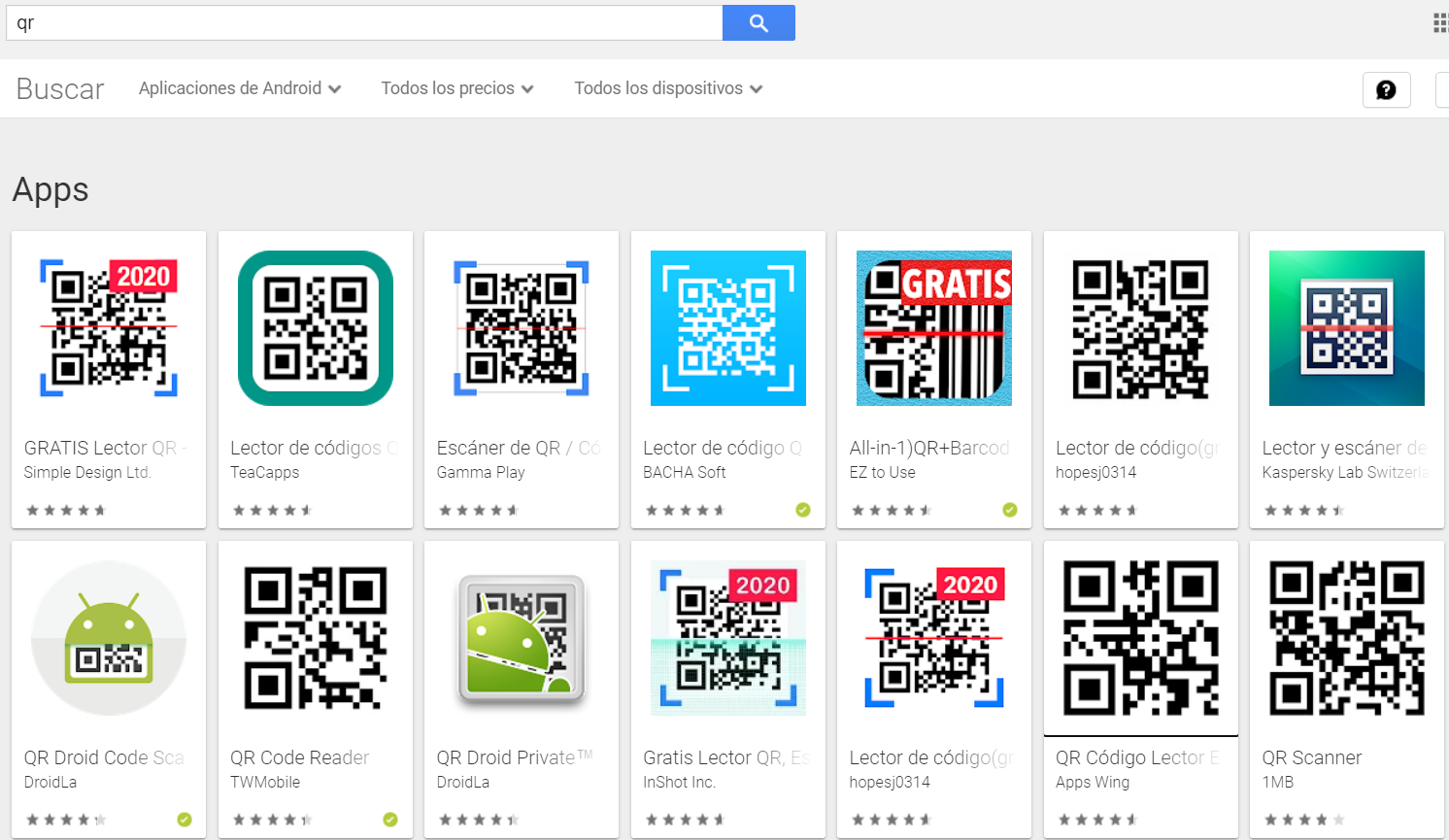Open InShot Inc. developer link
This screenshot has width=1449, height=840.
coord(679,782)
